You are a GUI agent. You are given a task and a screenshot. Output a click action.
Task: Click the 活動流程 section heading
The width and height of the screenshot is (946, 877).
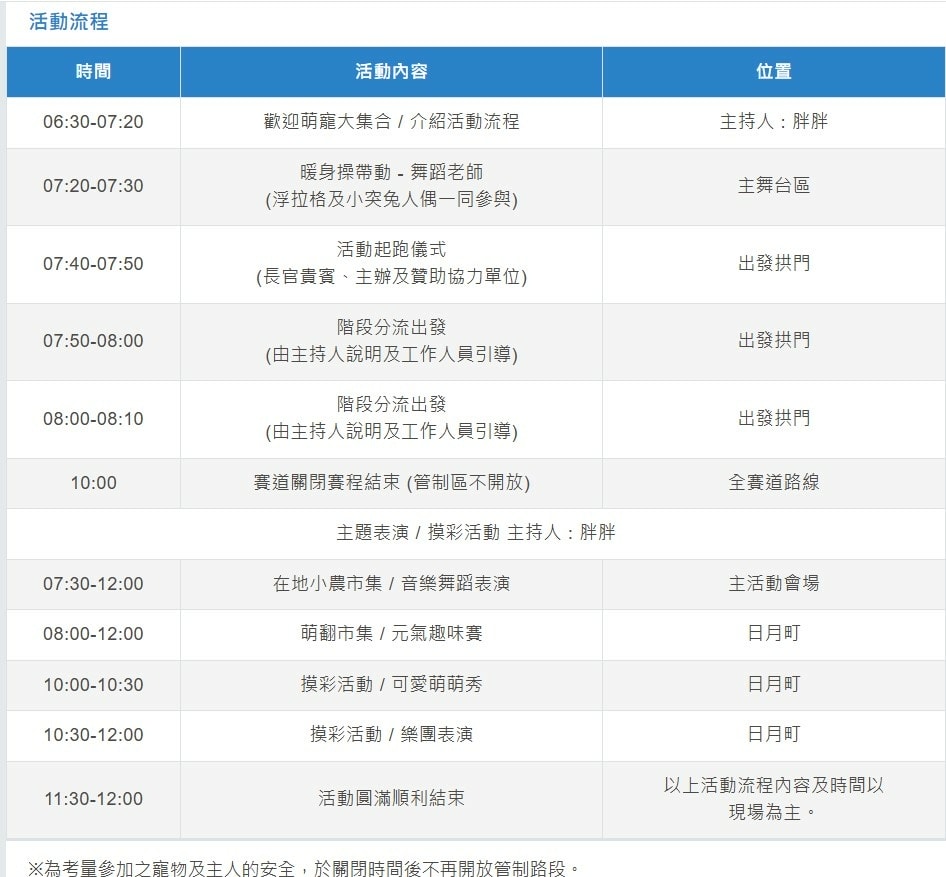(x=69, y=22)
